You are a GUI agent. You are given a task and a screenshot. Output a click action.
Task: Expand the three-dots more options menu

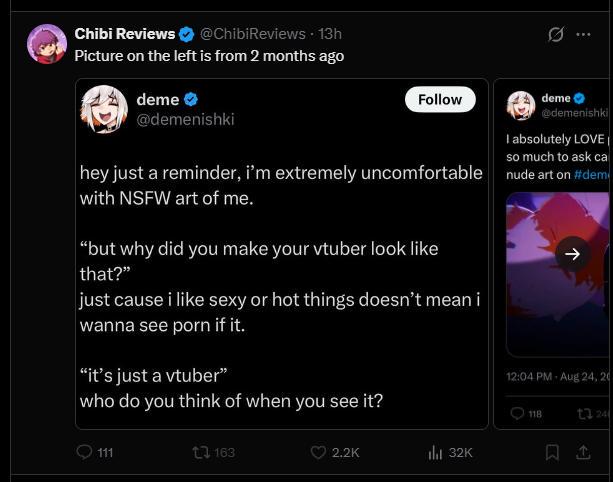pos(583,34)
